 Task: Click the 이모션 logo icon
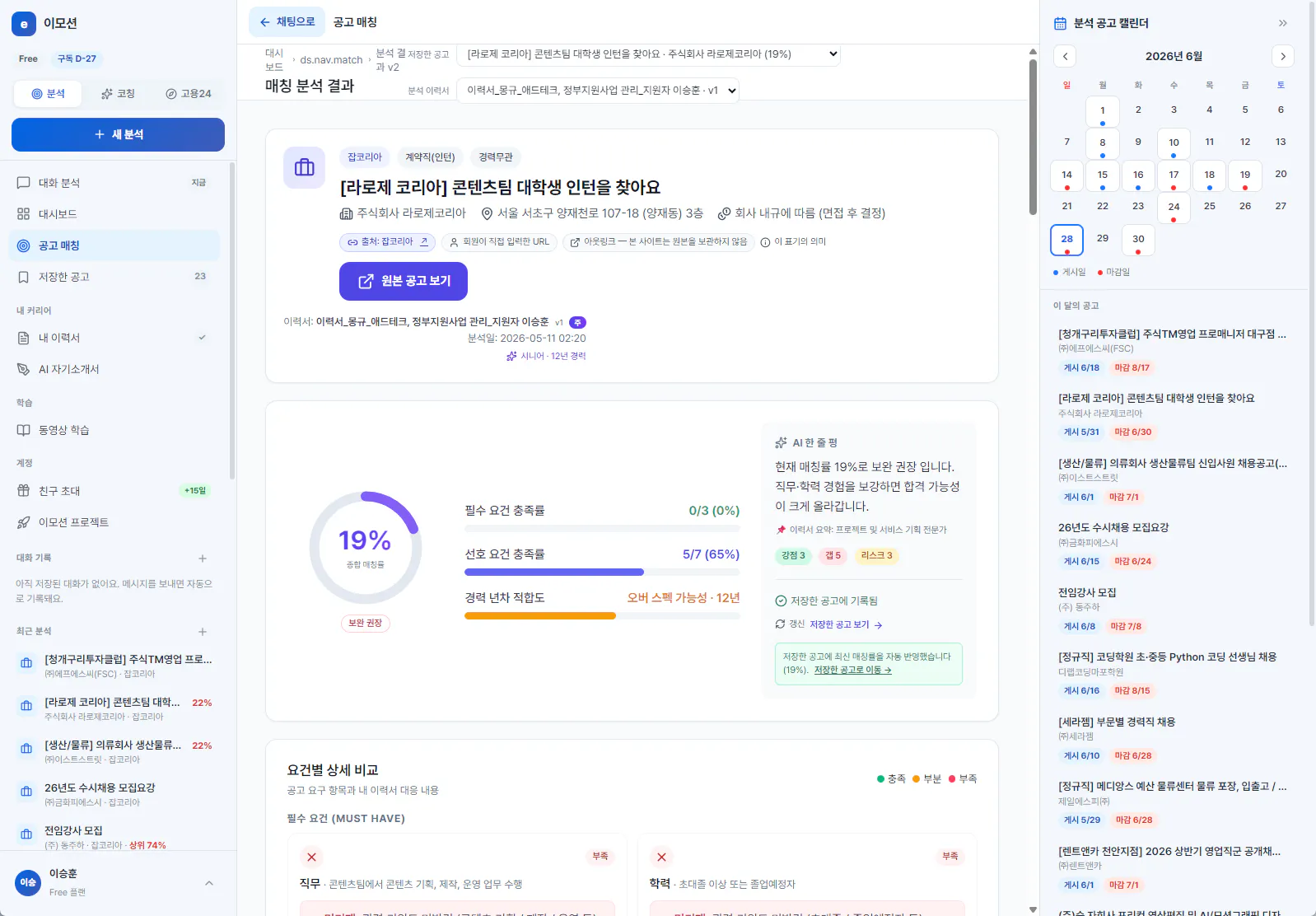click(x=24, y=24)
